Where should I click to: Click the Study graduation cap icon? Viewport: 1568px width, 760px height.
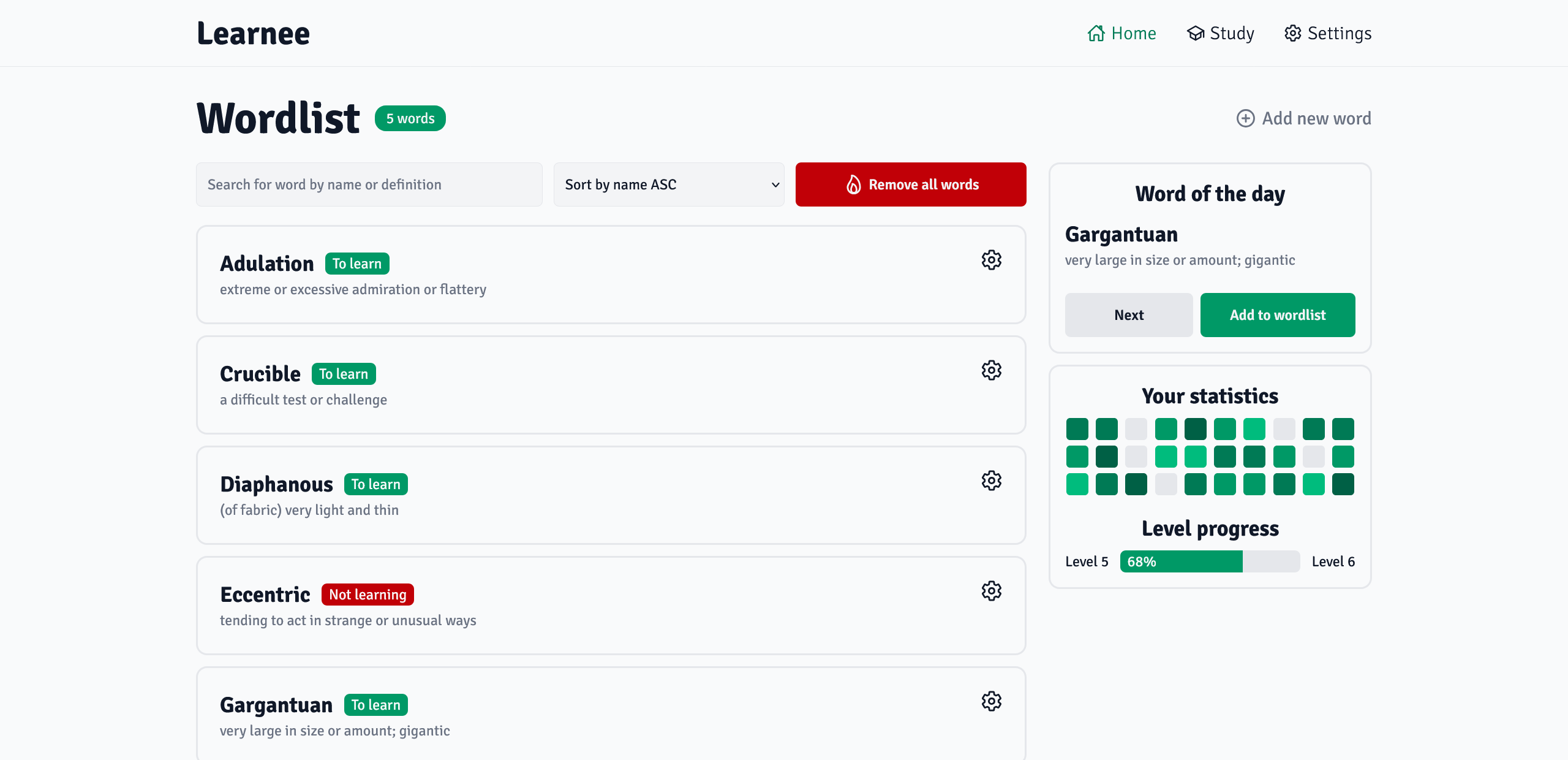point(1195,33)
